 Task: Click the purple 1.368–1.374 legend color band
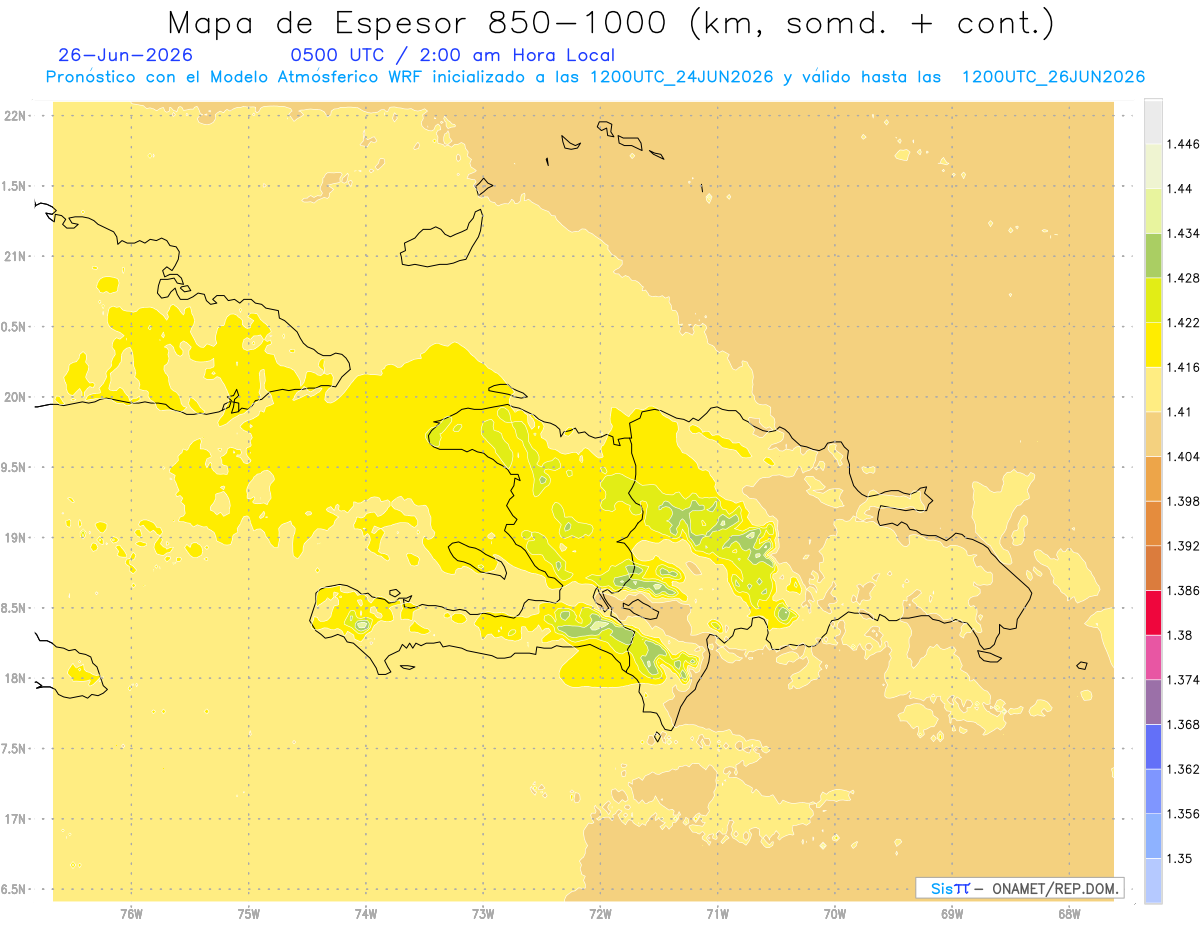click(1153, 701)
